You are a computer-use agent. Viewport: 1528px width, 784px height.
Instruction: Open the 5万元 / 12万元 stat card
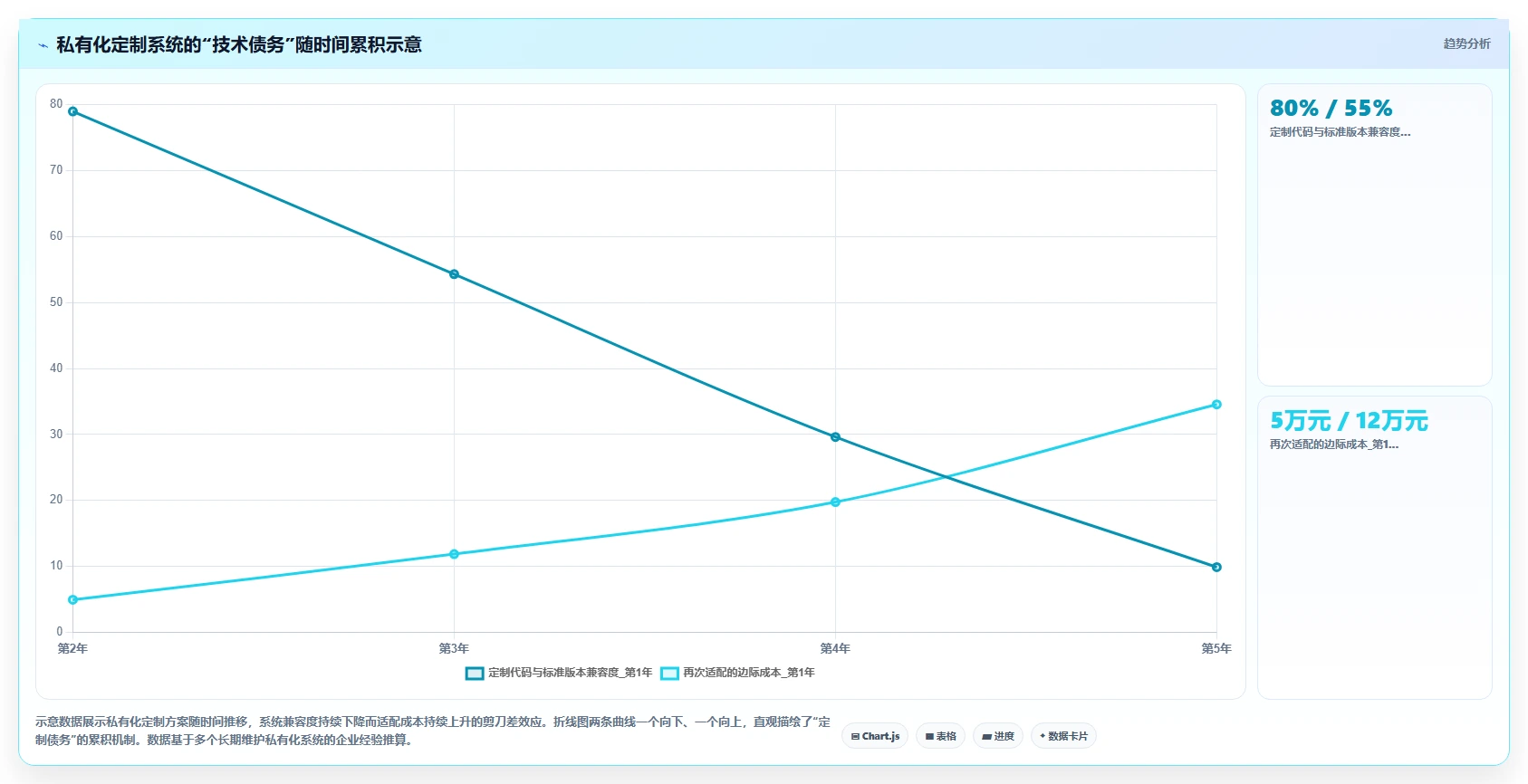pyautogui.click(x=1374, y=548)
